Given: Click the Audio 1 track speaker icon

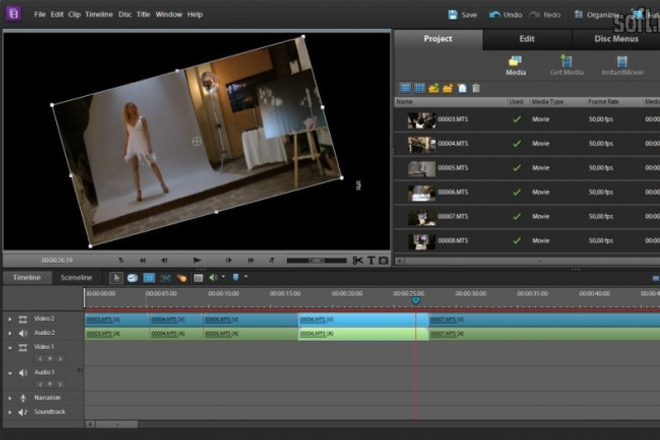Looking at the screenshot, I should 23,373.
